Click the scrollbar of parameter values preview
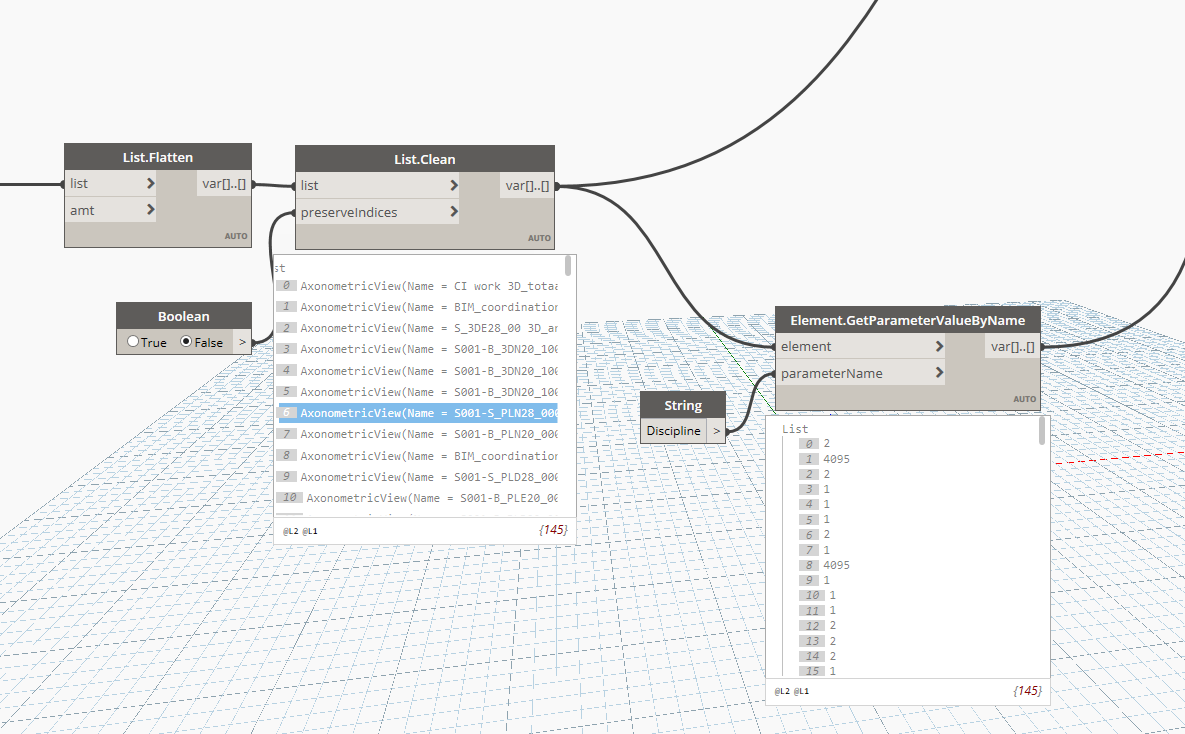This screenshot has height=734, width=1185. point(1042,431)
